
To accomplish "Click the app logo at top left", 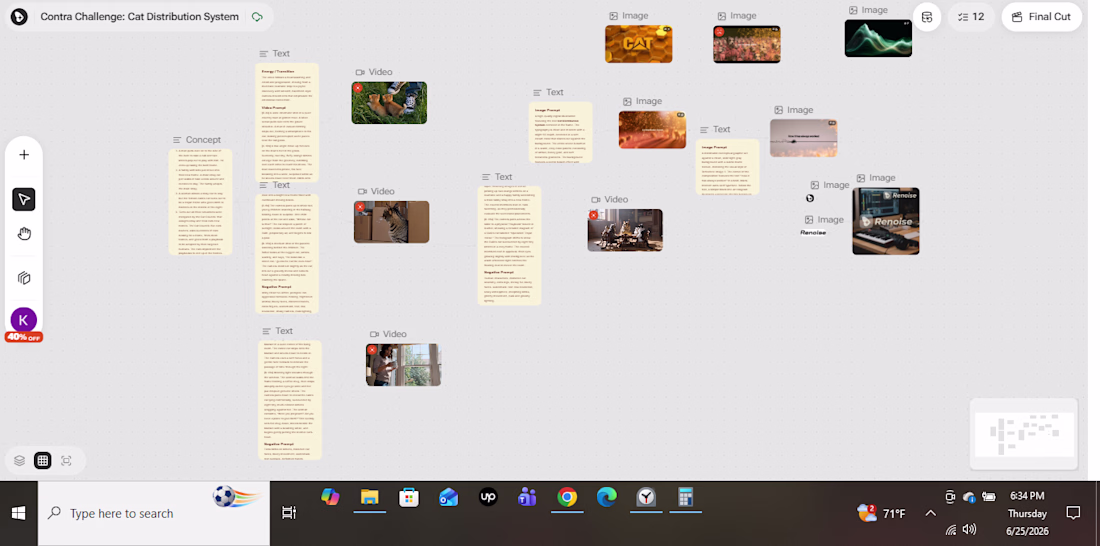I will click(19, 17).
